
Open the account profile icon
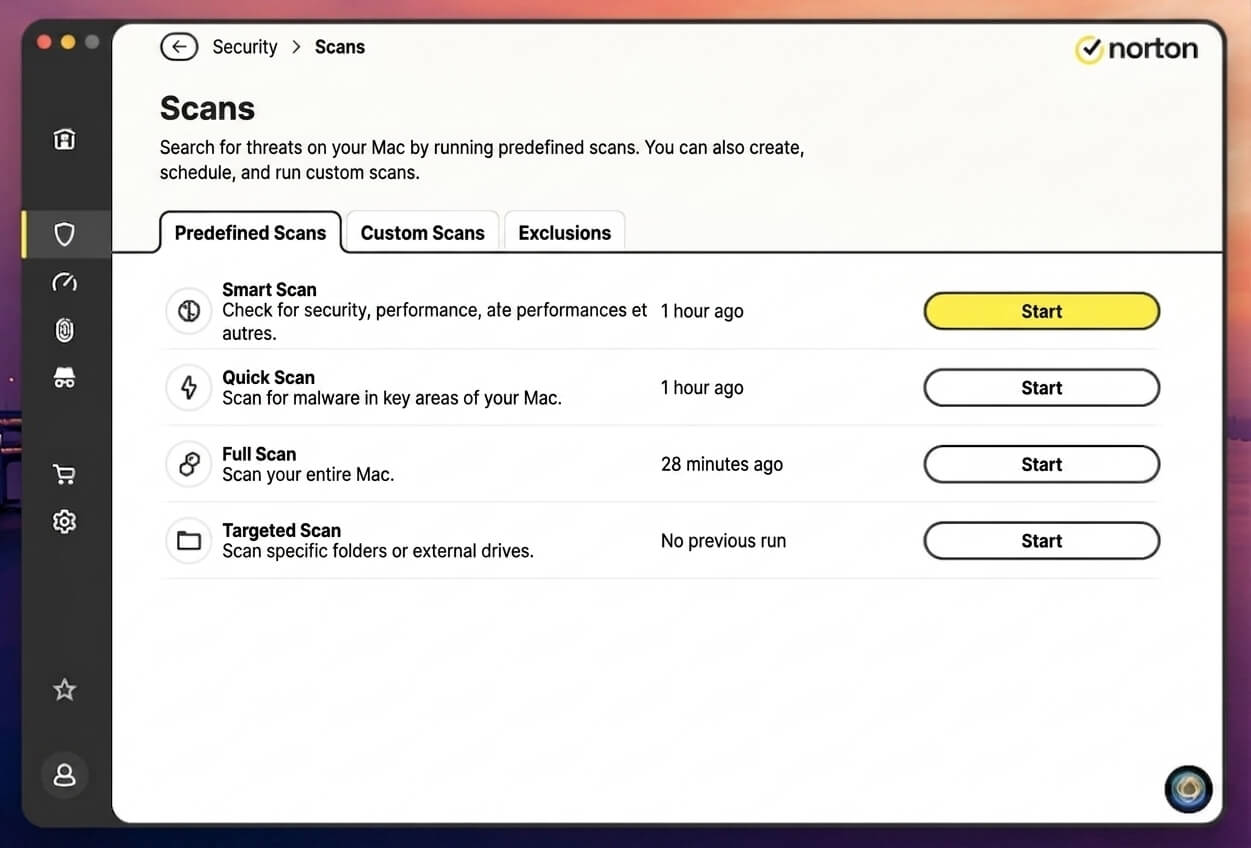tap(64, 775)
